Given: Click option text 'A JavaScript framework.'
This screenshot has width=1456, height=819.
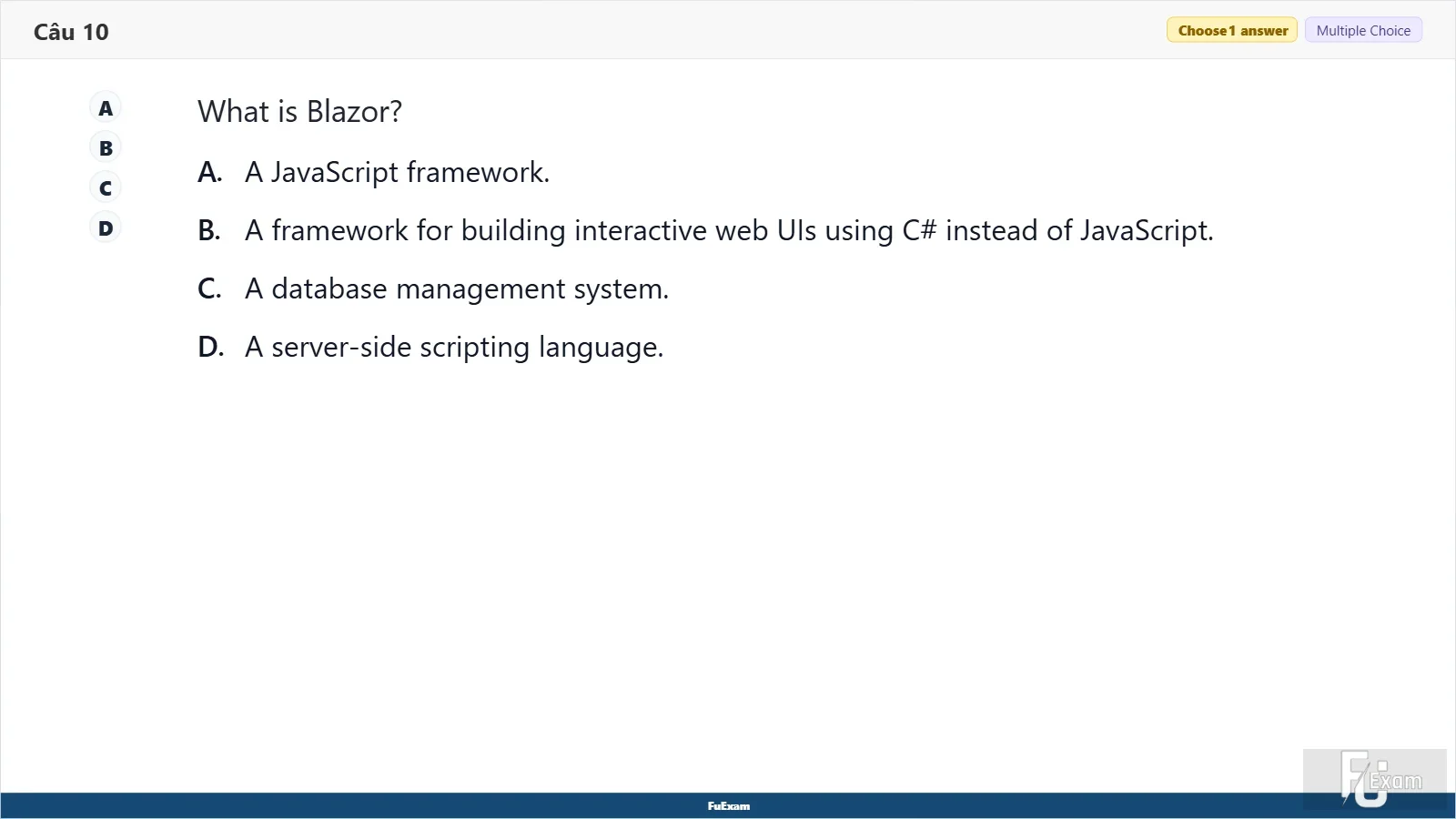Looking at the screenshot, I should click(397, 172).
